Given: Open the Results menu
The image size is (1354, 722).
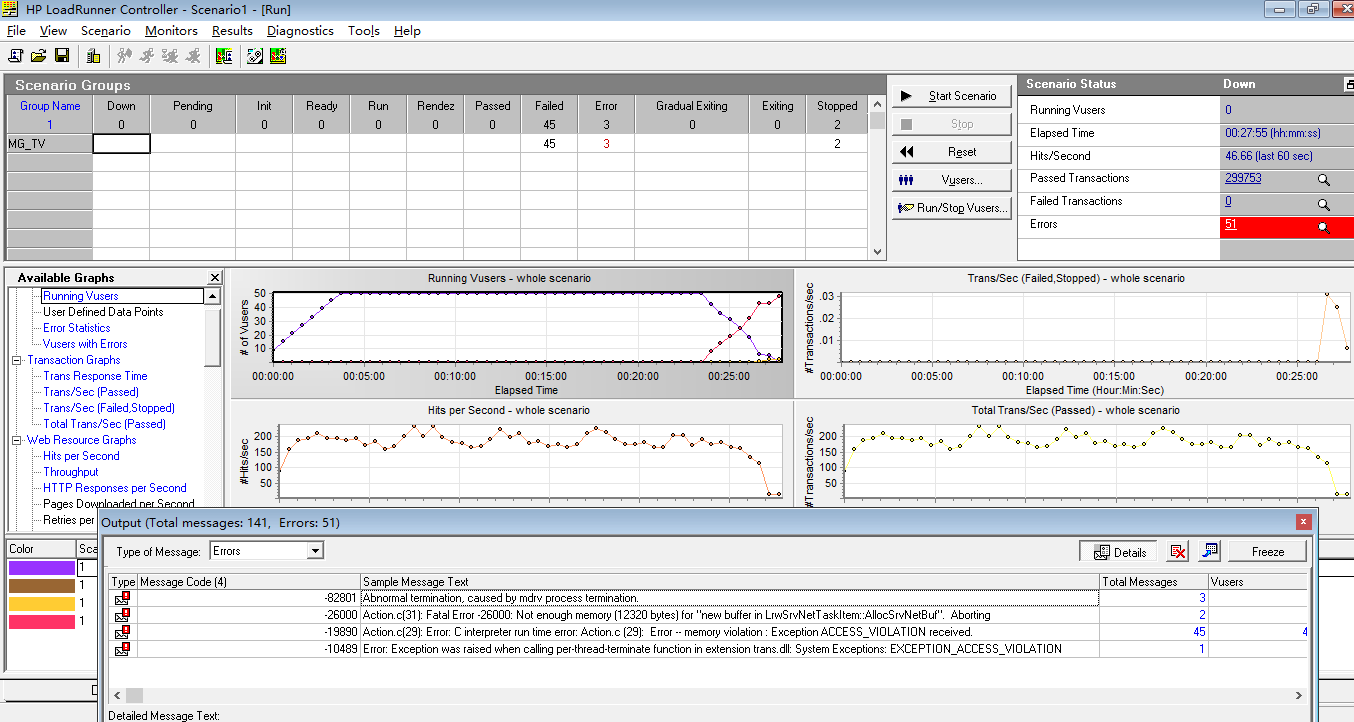Looking at the screenshot, I should click(x=232, y=31).
